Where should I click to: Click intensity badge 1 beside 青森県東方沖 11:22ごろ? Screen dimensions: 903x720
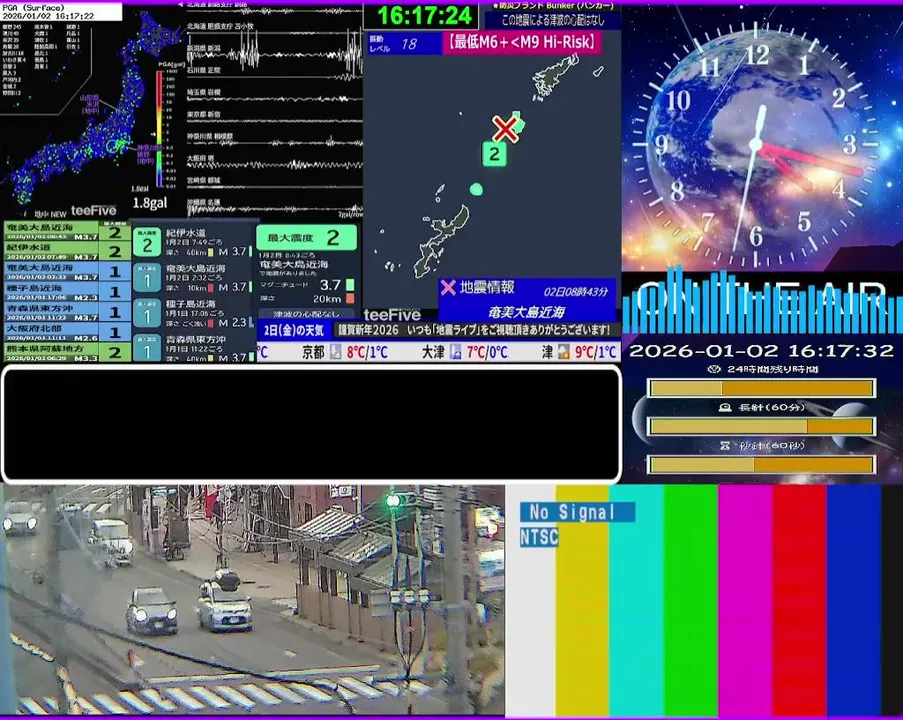pyautogui.click(x=147, y=348)
